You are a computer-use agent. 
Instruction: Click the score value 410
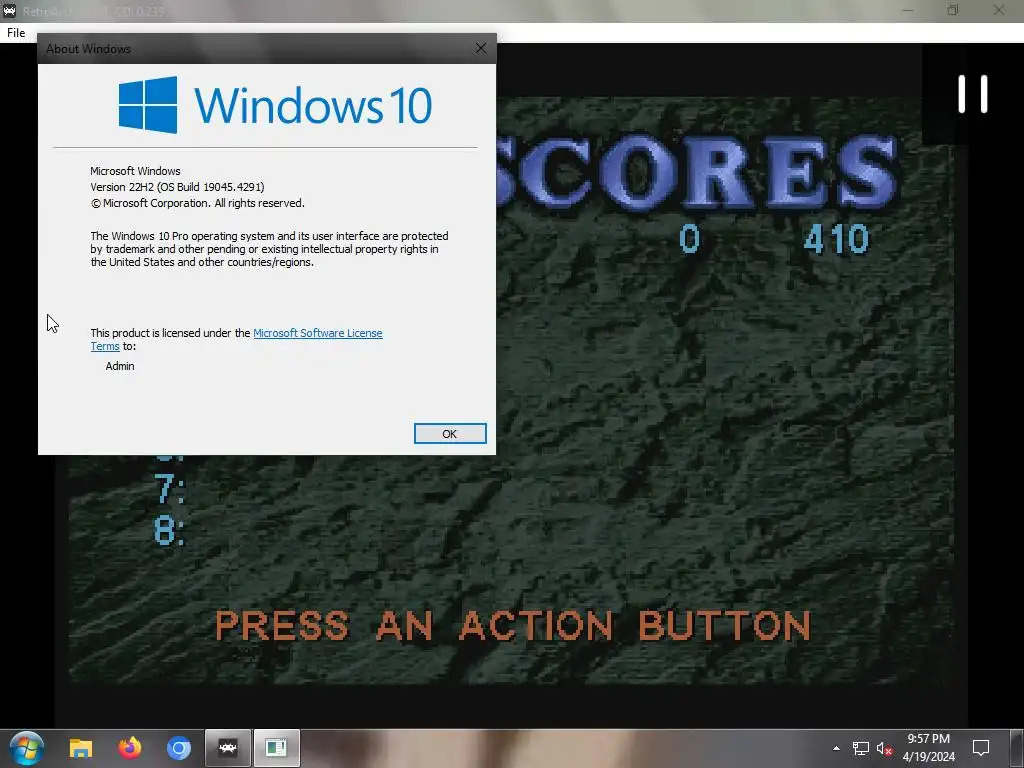[837, 238]
